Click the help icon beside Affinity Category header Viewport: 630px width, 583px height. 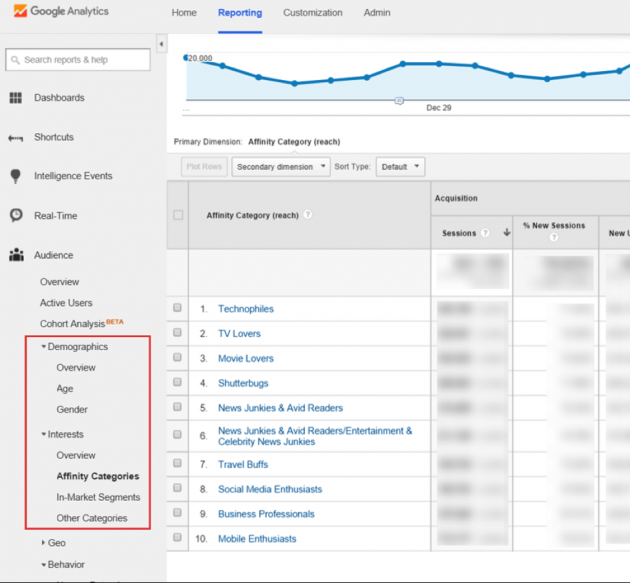coord(307,215)
